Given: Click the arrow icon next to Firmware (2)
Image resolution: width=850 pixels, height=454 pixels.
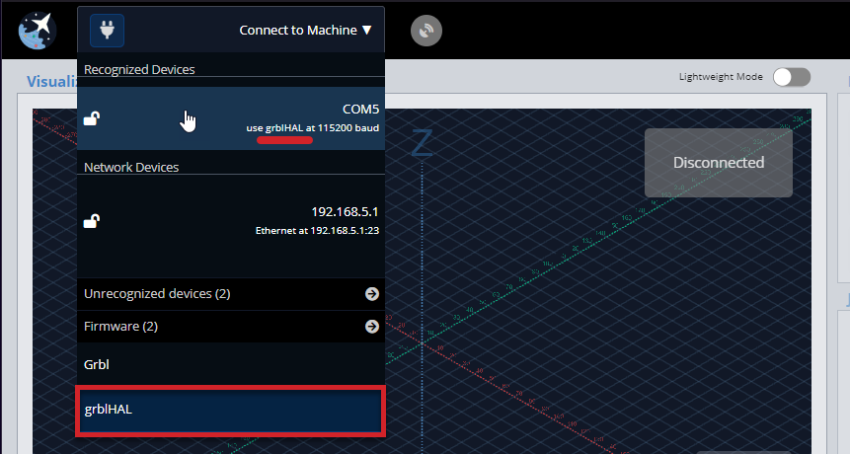Looking at the screenshot, I should (372, 327).
